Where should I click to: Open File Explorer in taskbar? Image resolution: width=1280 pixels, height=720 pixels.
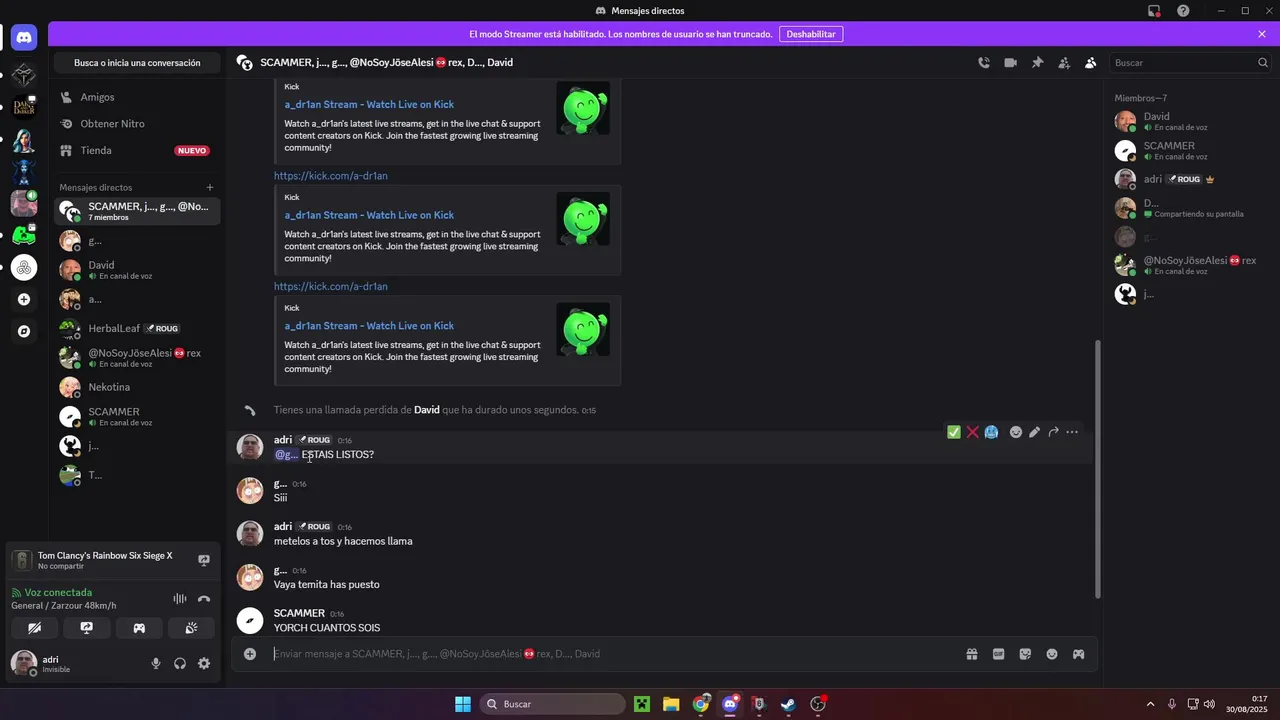(671, 704)
